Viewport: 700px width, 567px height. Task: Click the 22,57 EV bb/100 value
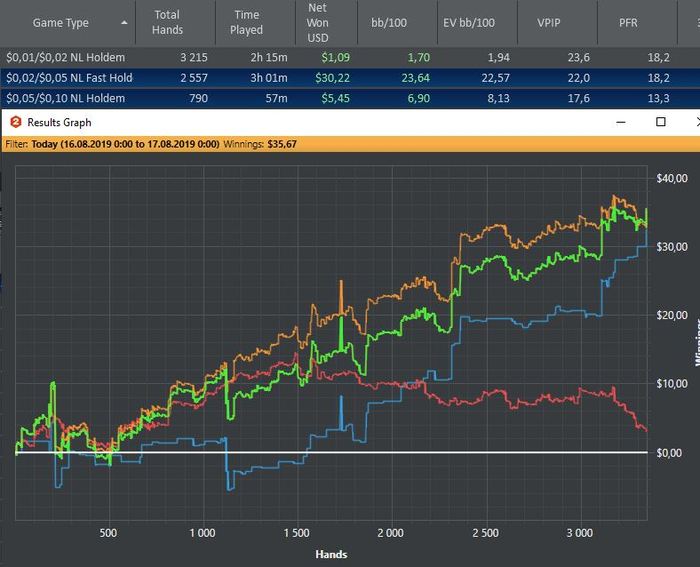point(496,78)
